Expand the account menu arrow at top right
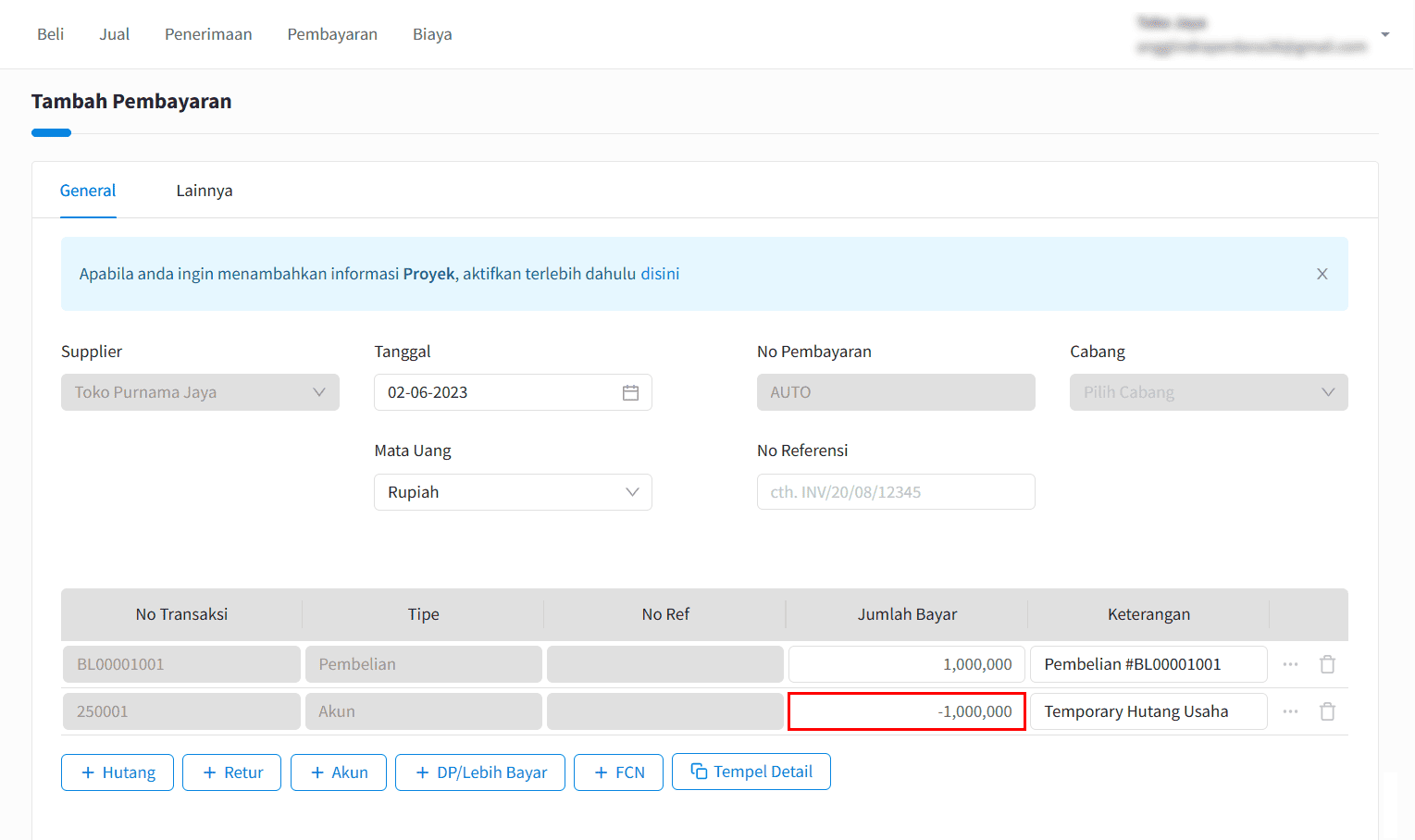The height and width of the screenshot is (840, 1415). [x=1385, y=34]
